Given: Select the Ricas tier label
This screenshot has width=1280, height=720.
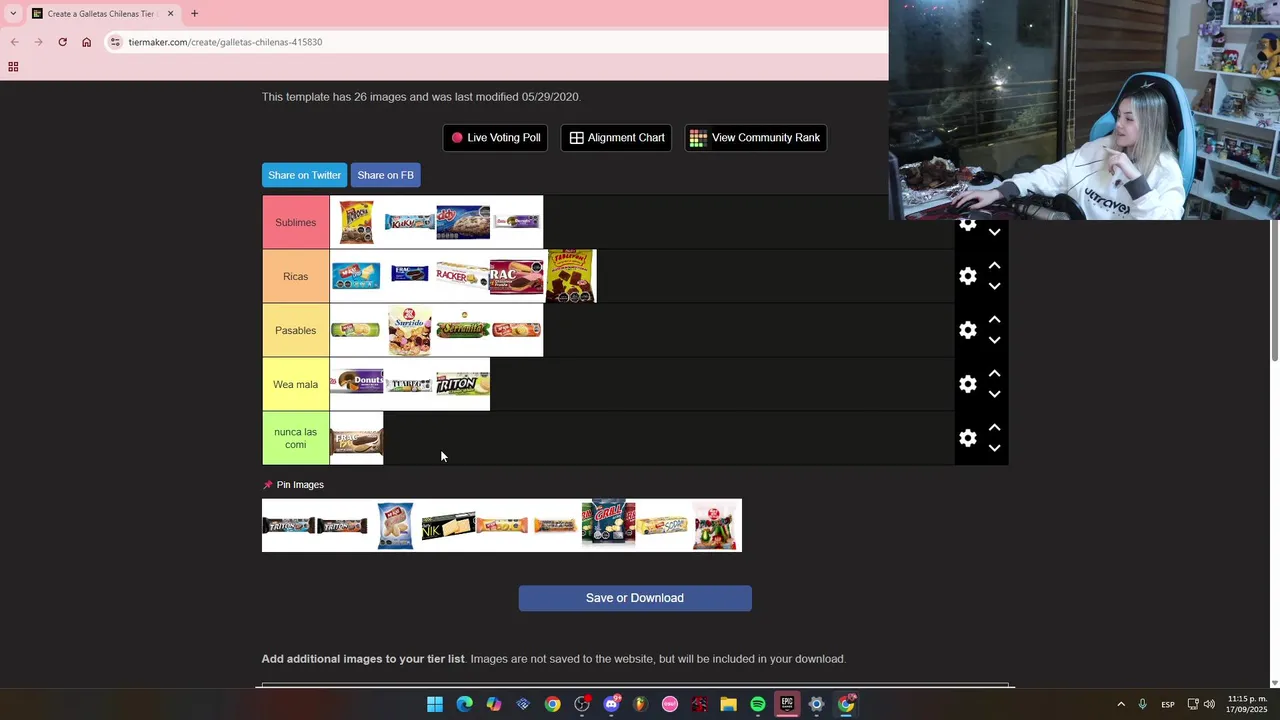Looking at the screenshot, I should 296,276.
